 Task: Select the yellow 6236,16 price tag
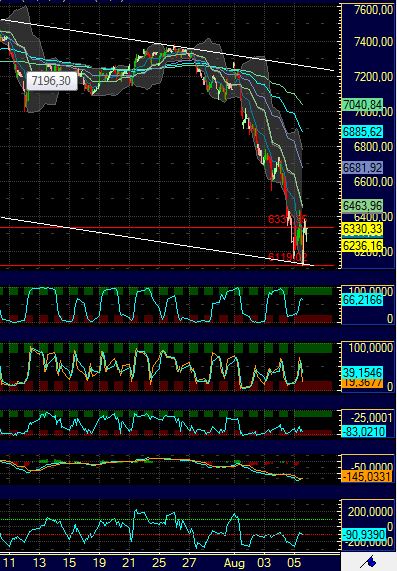tap(362, 245)
